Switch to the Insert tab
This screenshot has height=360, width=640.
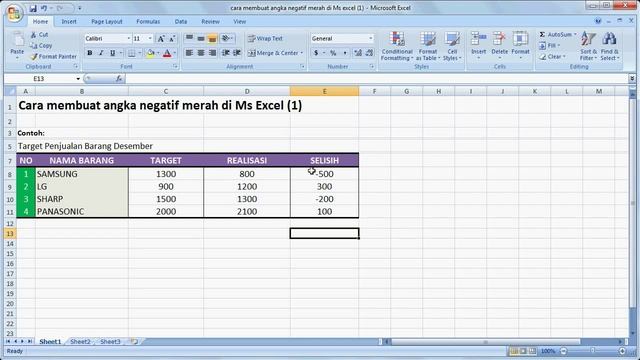click(69, 22)
